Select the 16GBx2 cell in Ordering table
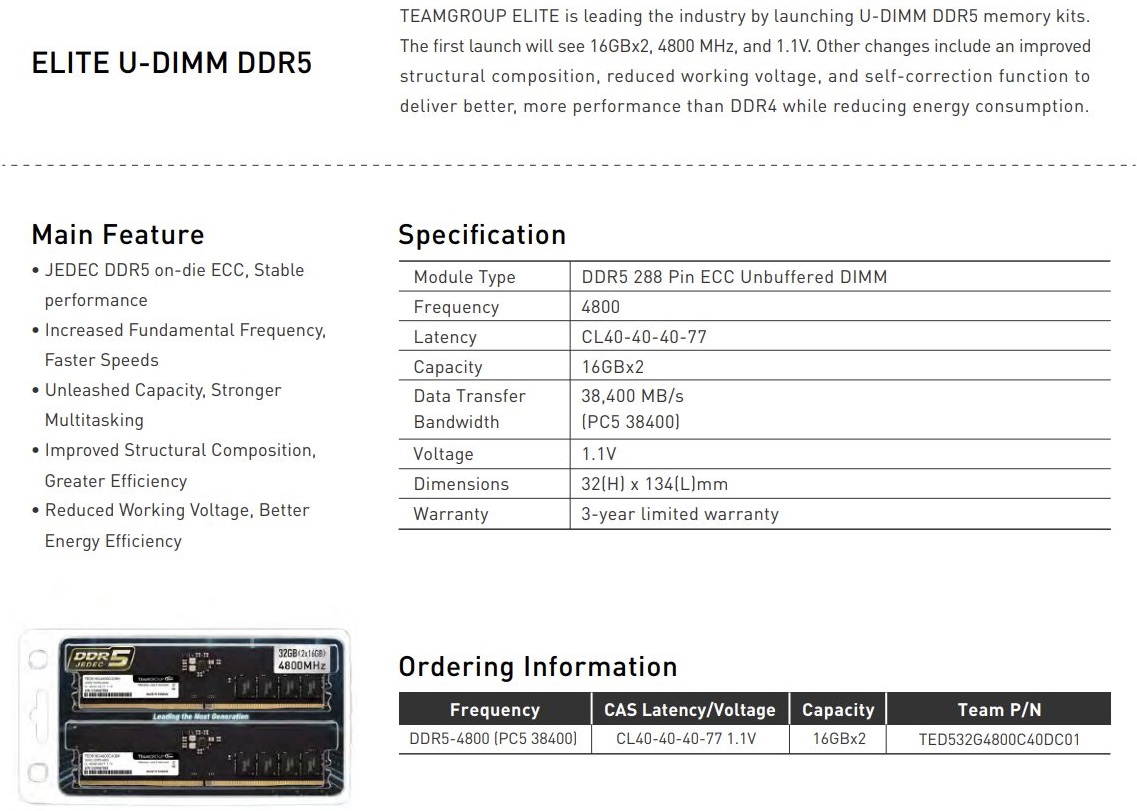The image size is (1137, 811). pos(839,739)
